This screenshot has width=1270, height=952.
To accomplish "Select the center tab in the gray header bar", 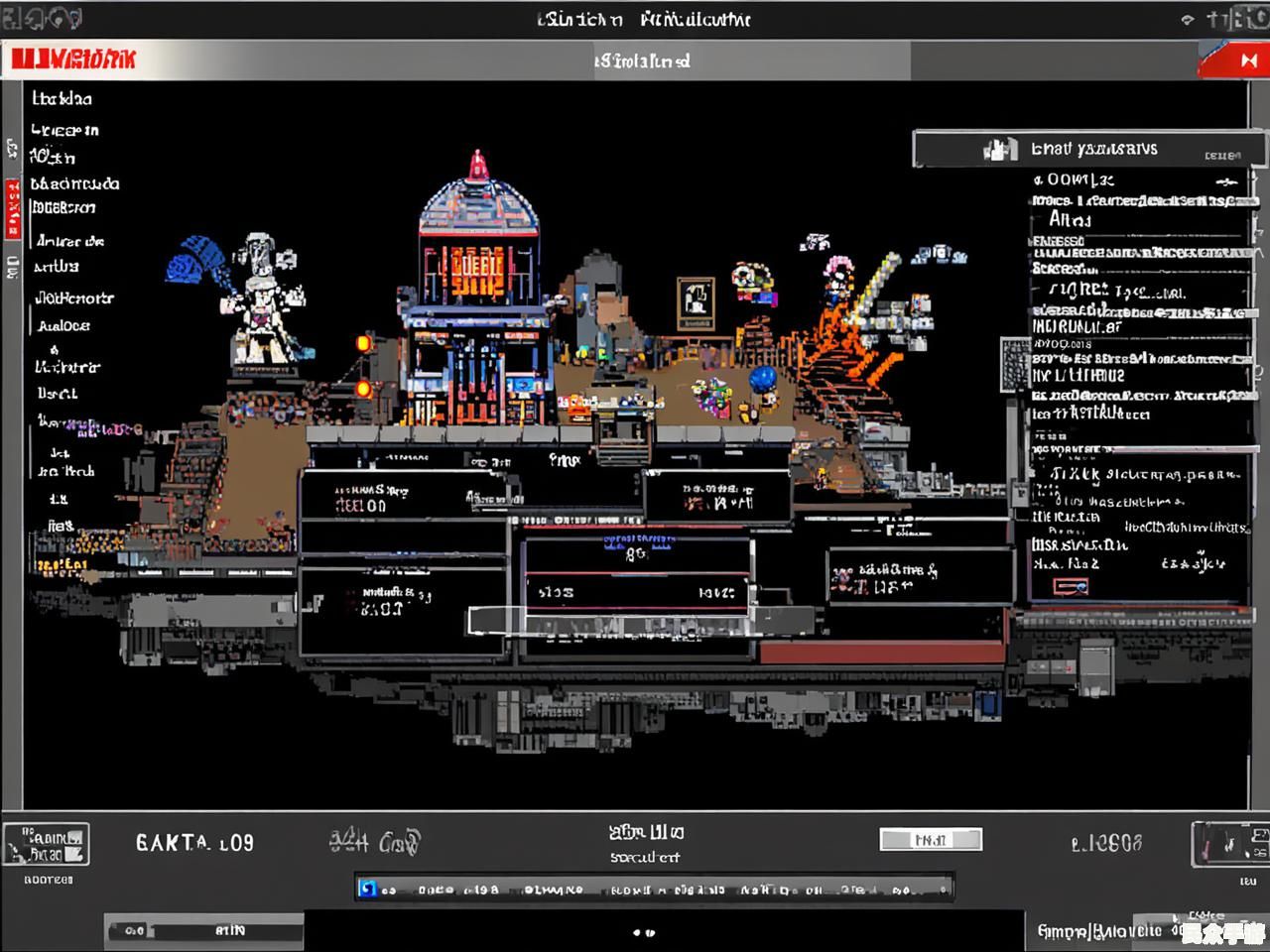I will point(642,60).
